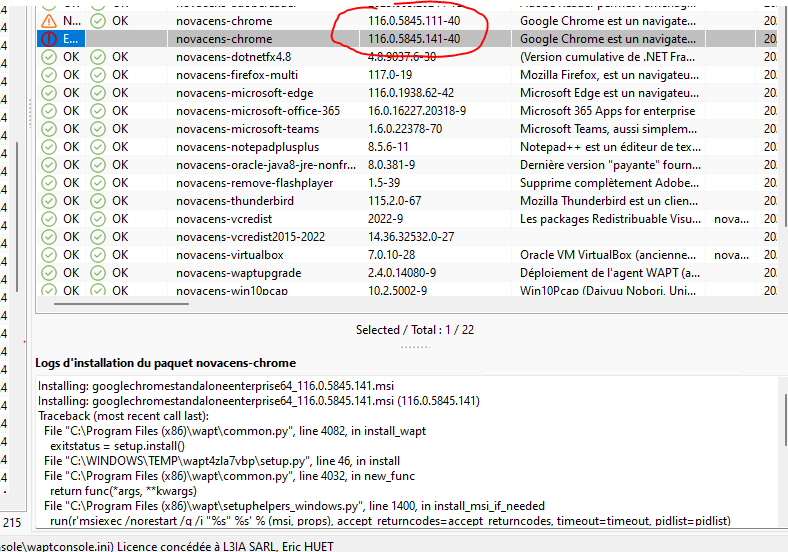788x552 pixels.
Task: Select the novacens-microsoft-teams package name
Action: (247, 129)
